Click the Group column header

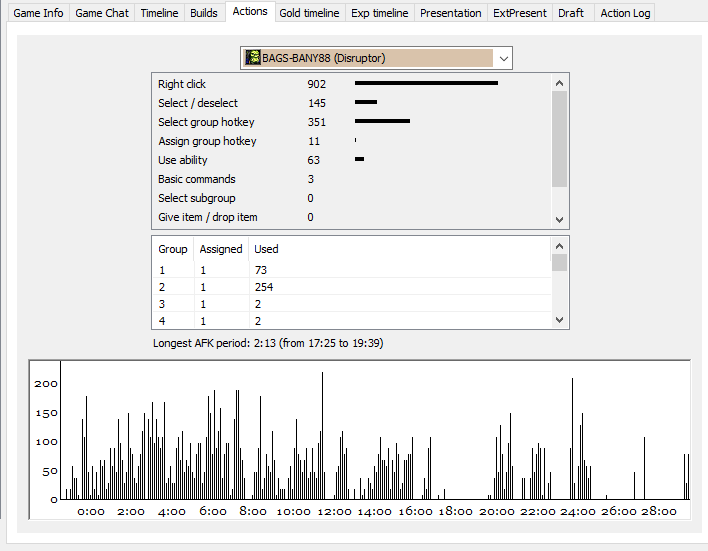pos(173,249)
